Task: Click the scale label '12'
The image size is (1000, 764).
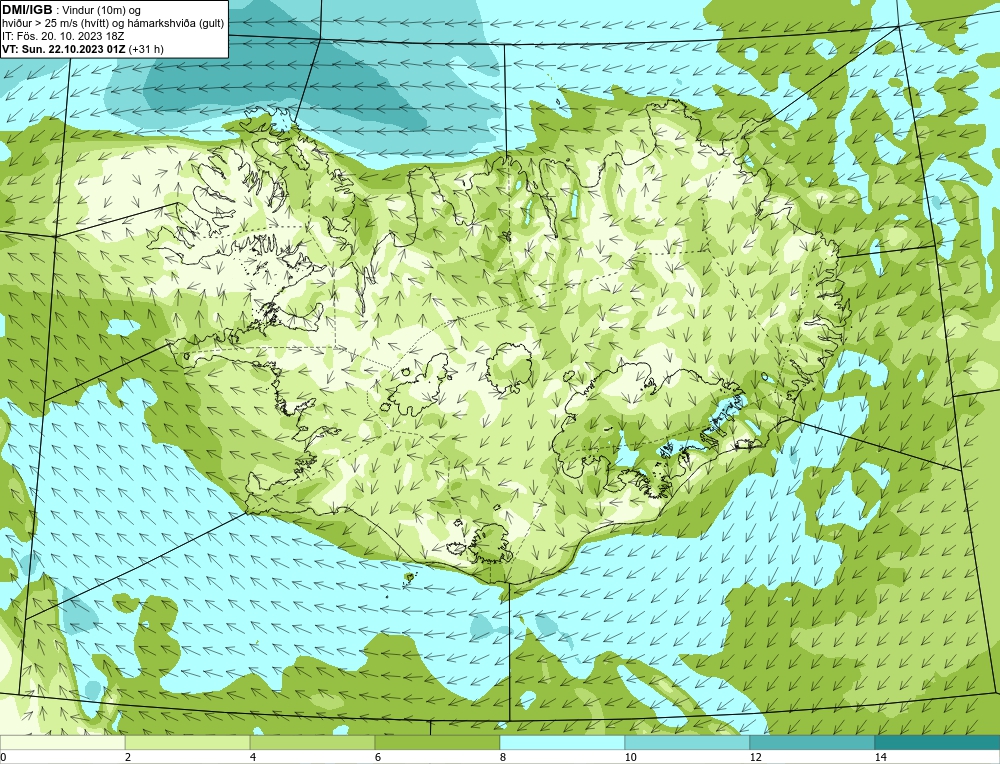Action: point(755,757)
